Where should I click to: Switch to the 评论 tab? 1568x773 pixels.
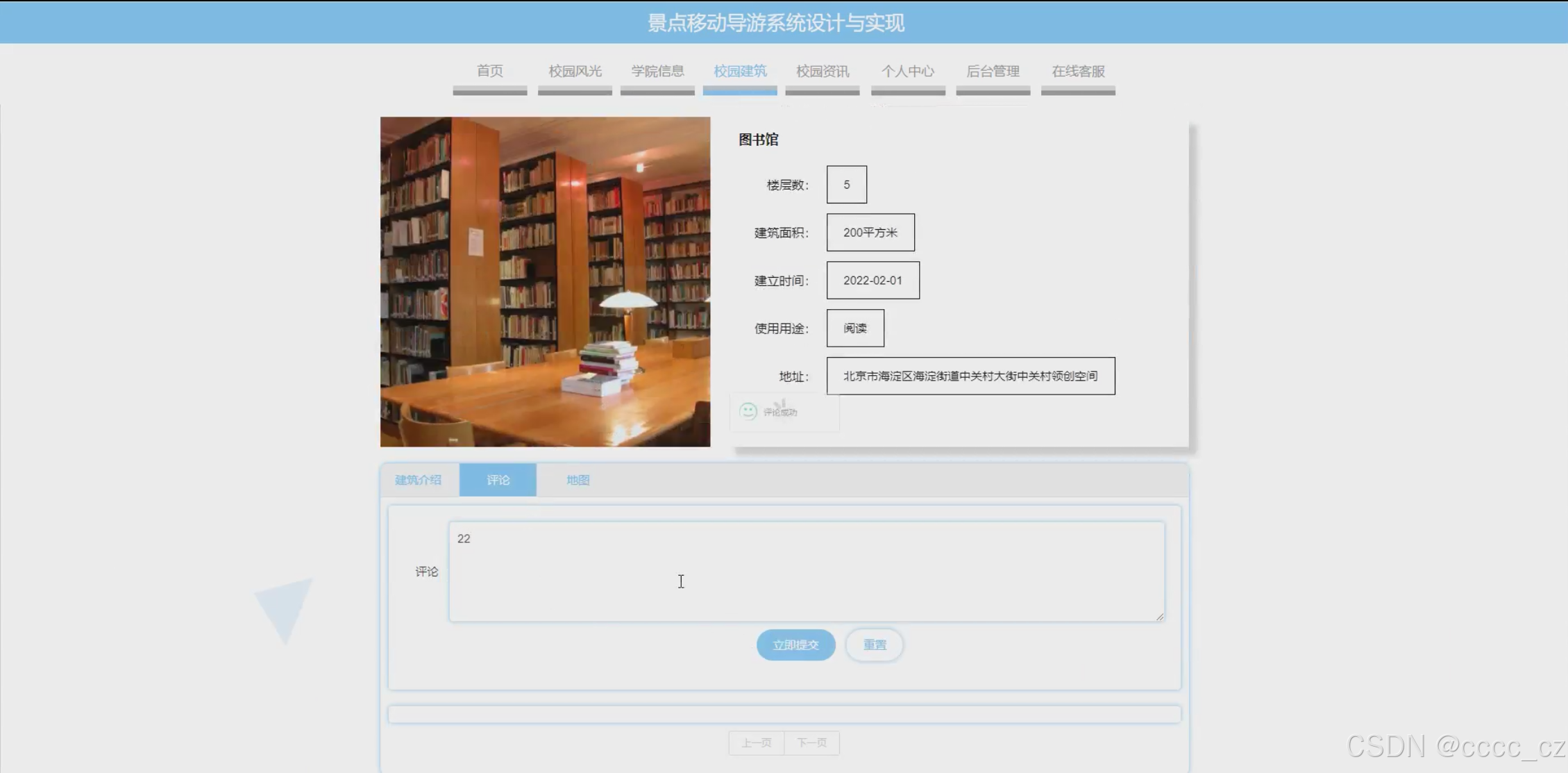click(498, 480)
